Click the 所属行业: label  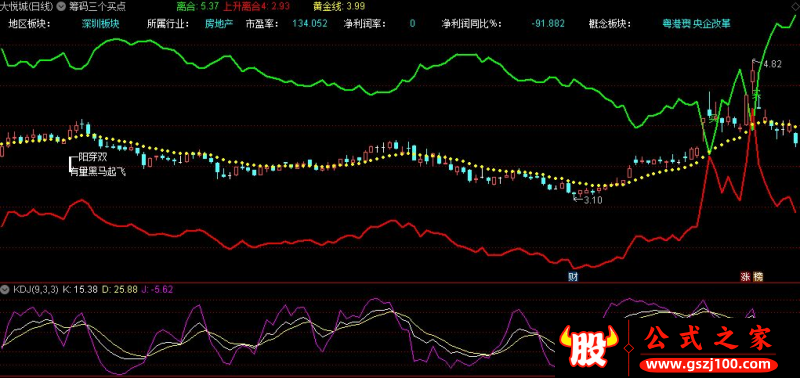tap(169, 23)
